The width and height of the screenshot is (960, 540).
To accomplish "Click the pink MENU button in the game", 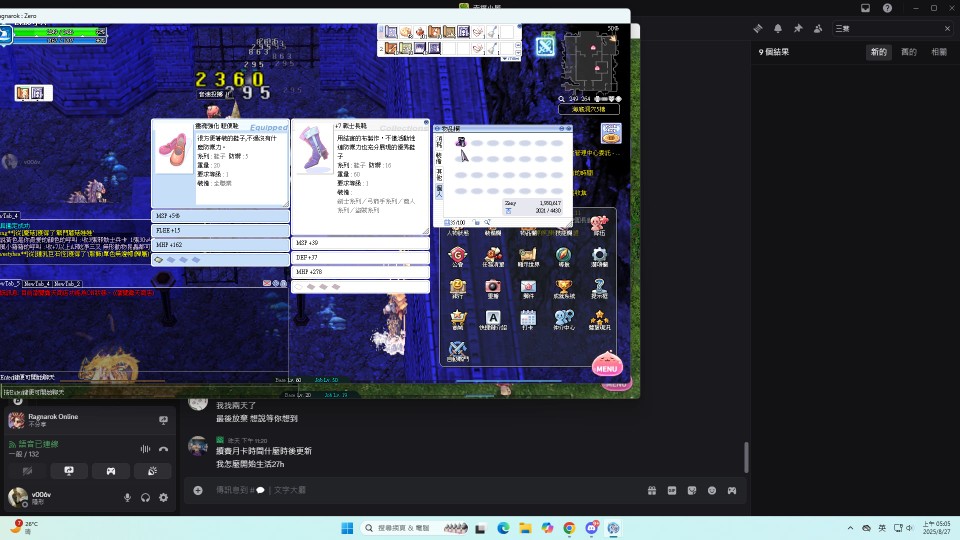I will click(607, 364).
